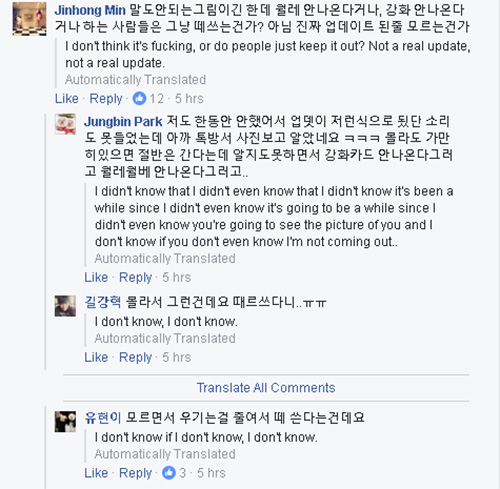Open the like count thumbs-up icon showing 12
500x489 pixels.
coord(139,98)
